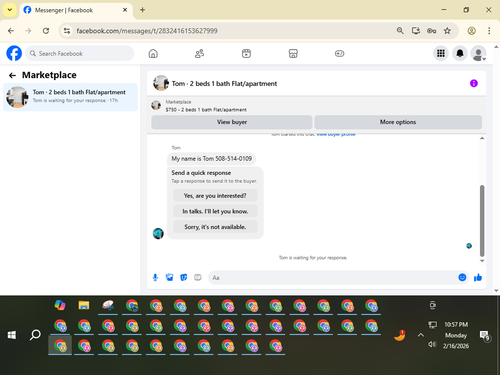Open the tab search dropdown arrow
Viewport: 500px width, 375px height.
pyautogui.click(x=10, y=10)
